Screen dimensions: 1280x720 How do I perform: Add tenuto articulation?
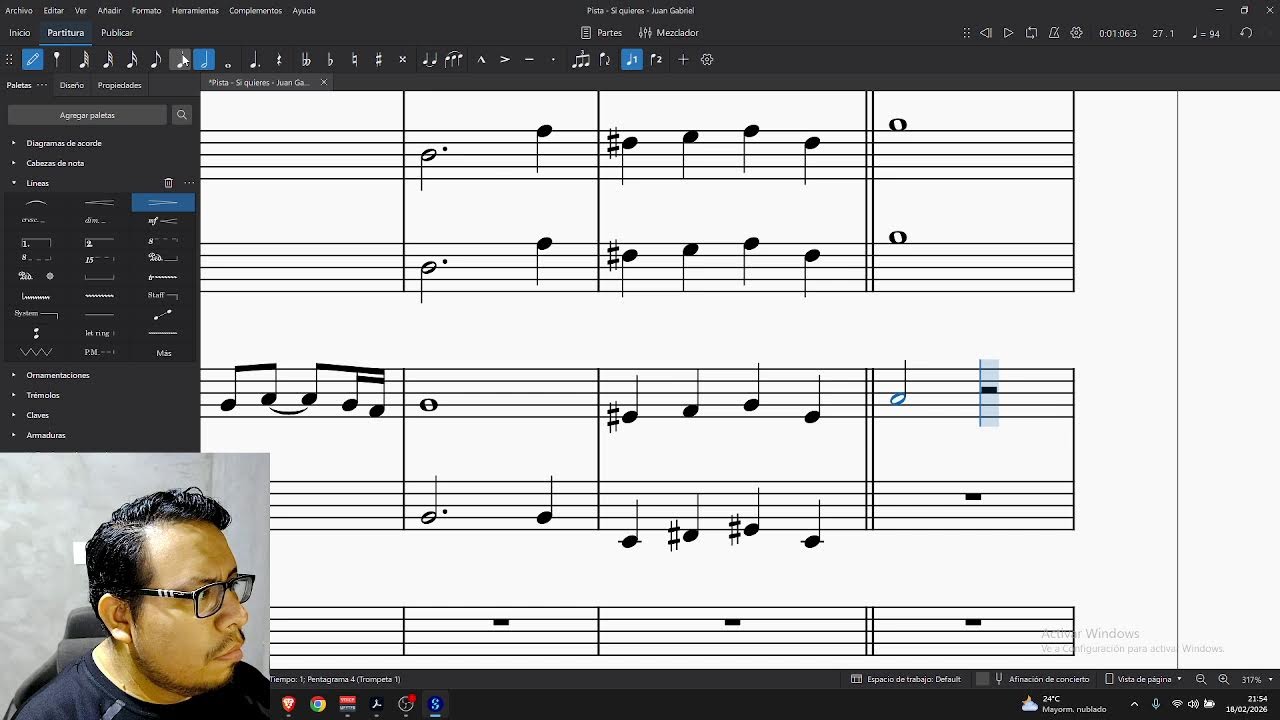[529, 60]
